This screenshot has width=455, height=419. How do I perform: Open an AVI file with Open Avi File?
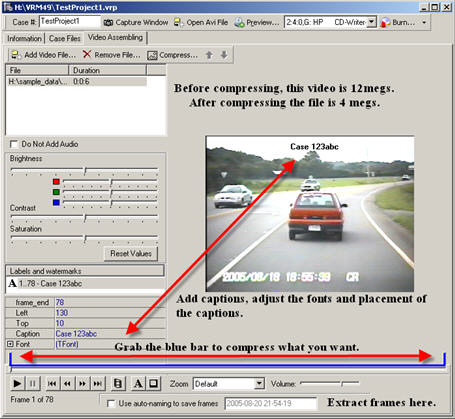click(201, 22)
